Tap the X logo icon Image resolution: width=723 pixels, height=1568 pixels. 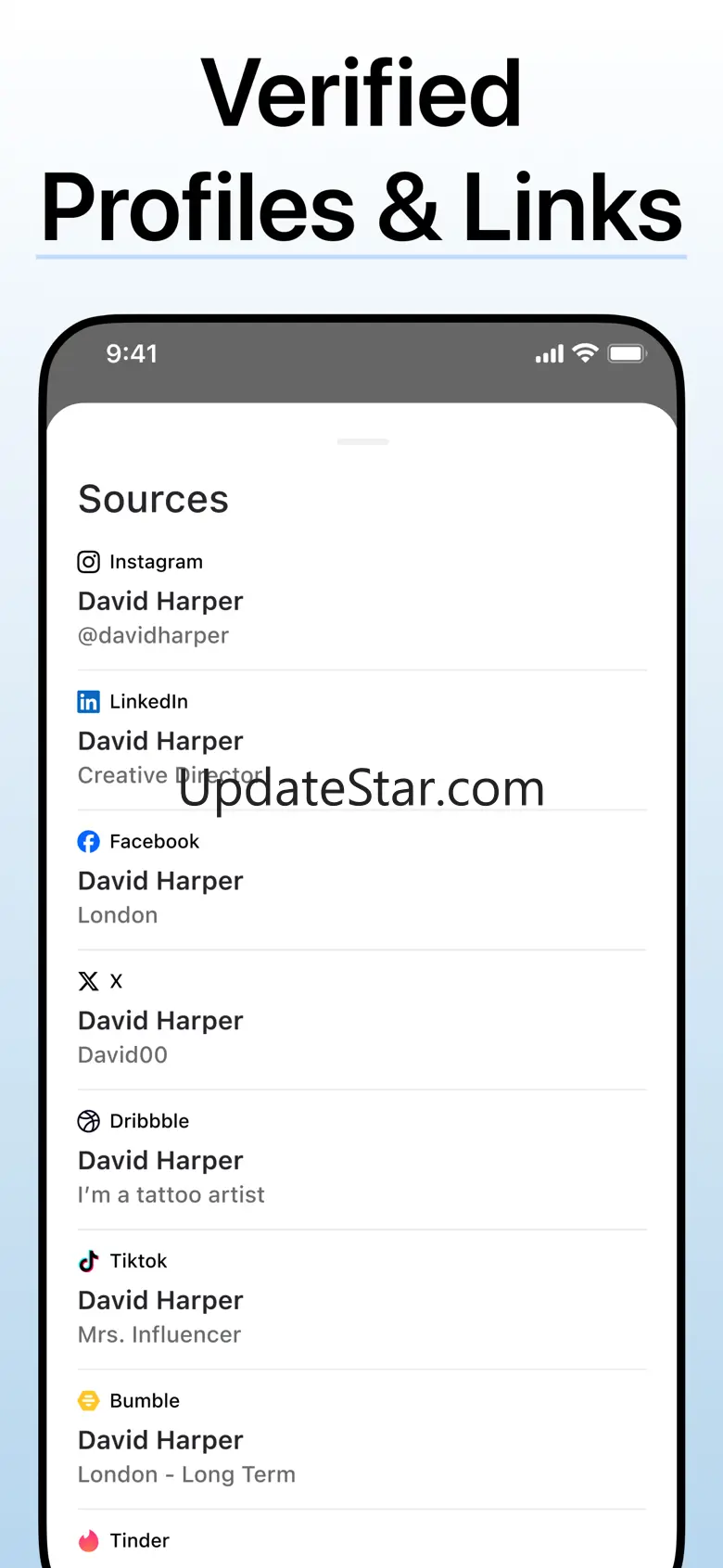click(88, 981)
